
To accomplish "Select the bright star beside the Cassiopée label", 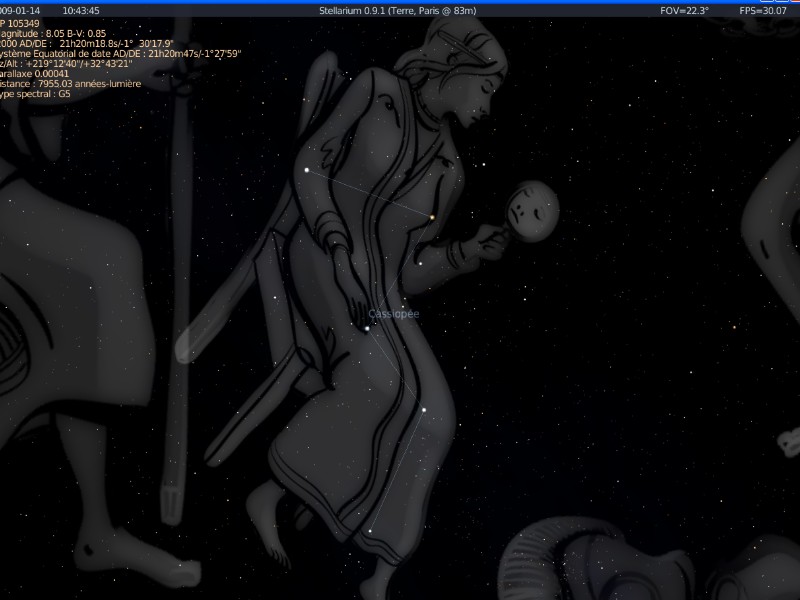I will pyautogui.click(x=367, y=329).
